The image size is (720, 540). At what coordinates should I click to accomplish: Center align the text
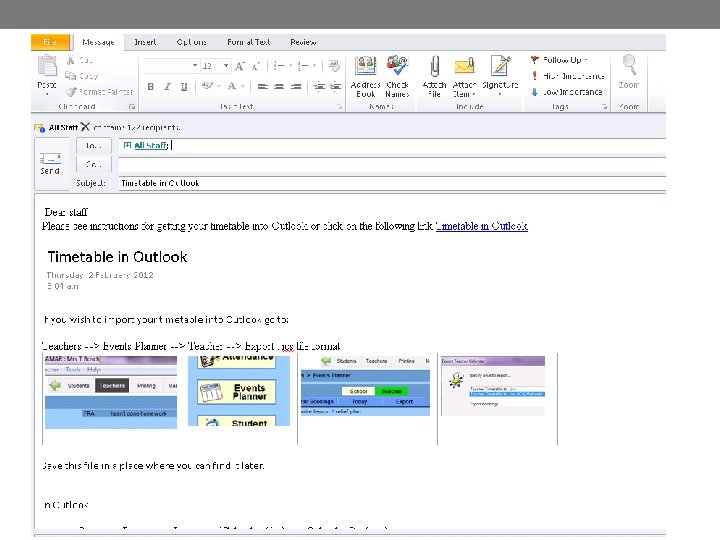[x=279, y=86]
